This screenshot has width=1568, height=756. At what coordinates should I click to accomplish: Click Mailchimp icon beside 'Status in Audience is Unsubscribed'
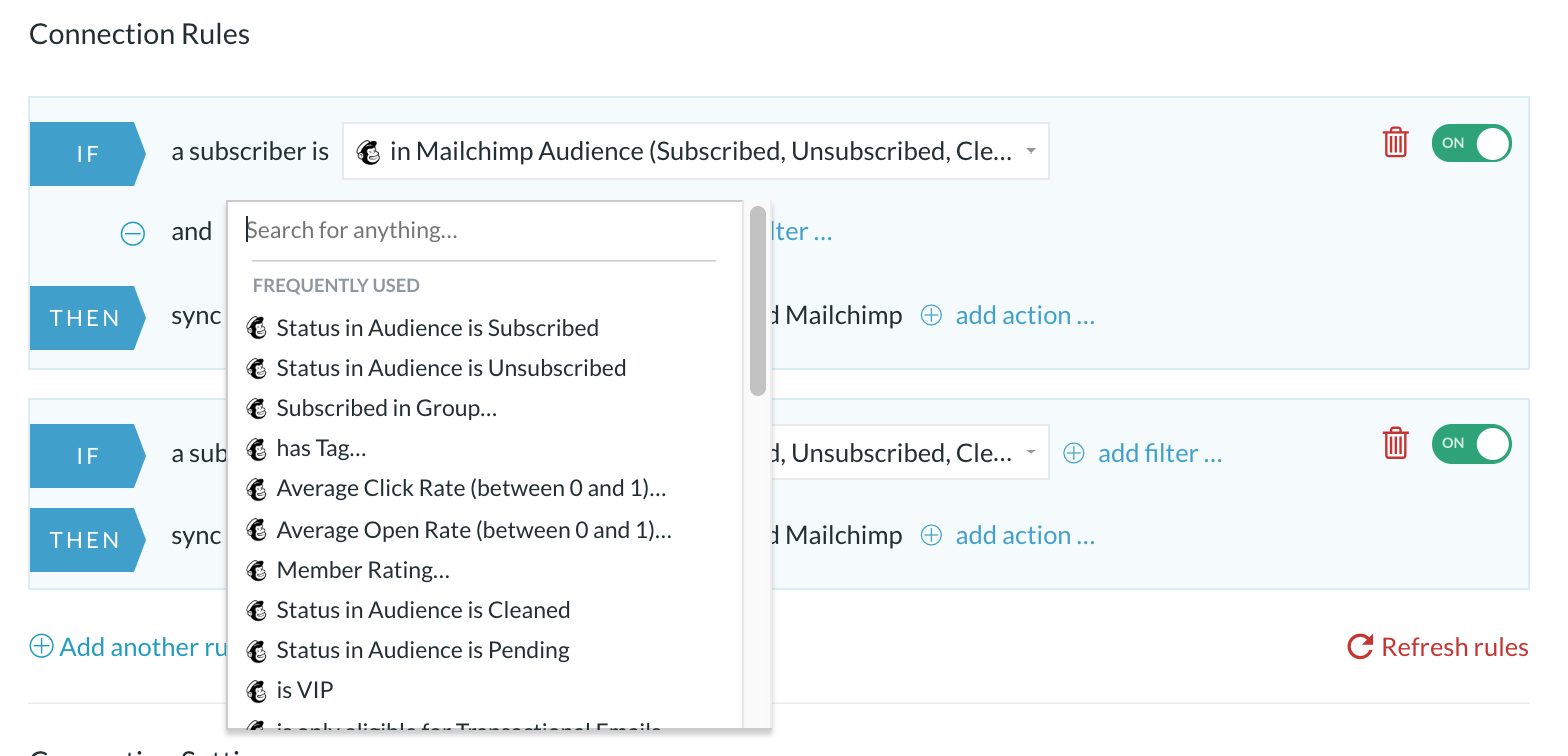click(257, 368)
